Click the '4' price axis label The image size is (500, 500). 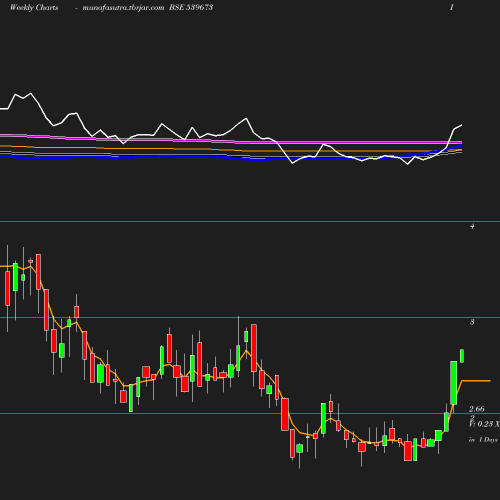(x=472, y=226)
